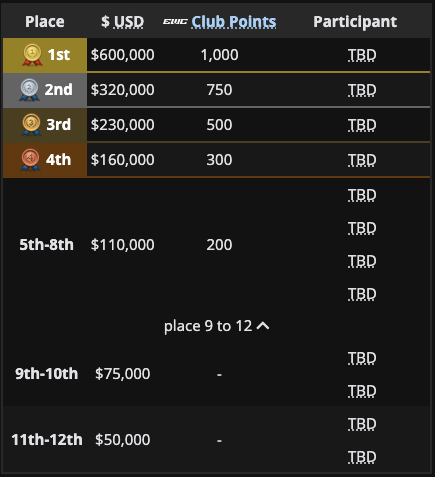435x477 pixels.
Task: Click the silver 2nd place medal icon
Action: pos(29,90)
